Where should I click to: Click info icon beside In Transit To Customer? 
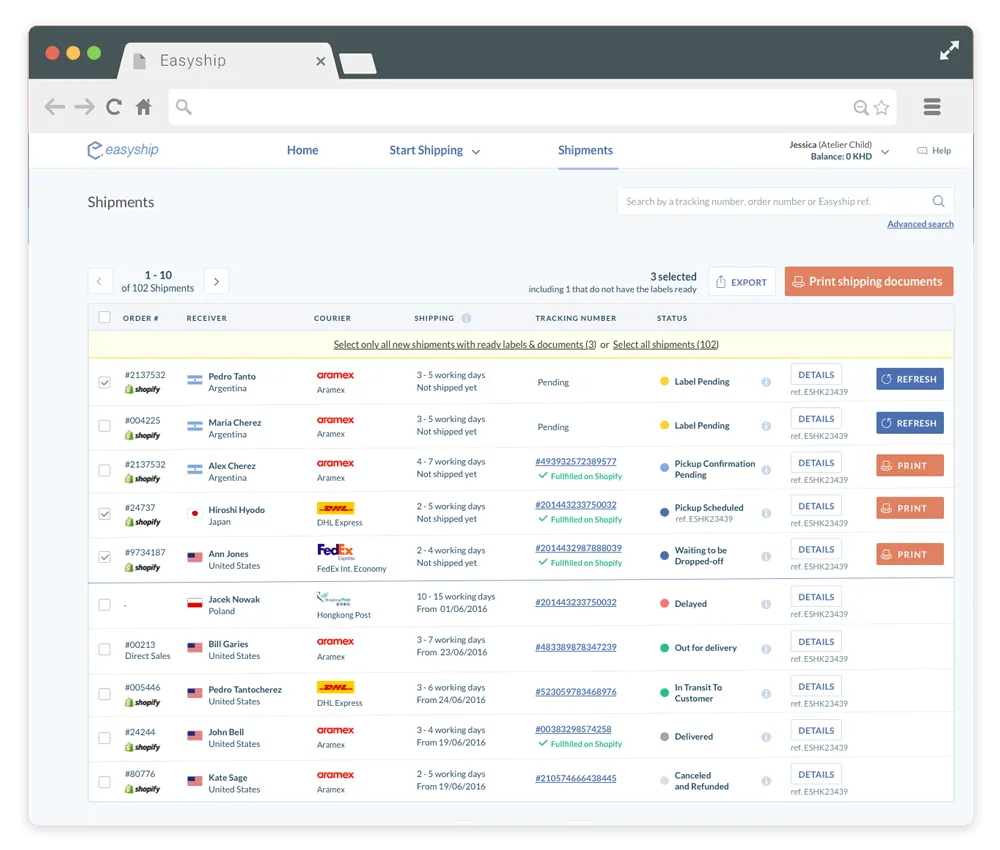click(766, 693)
